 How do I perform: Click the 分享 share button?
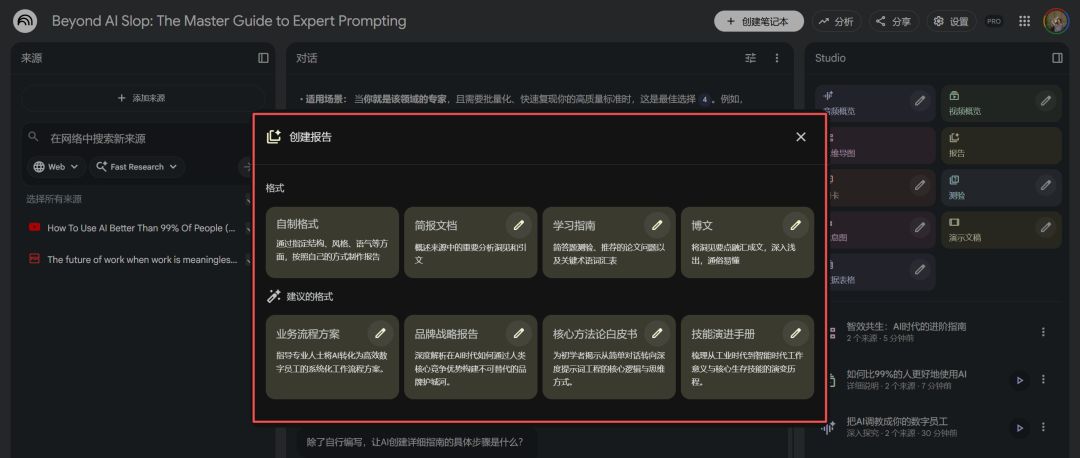coord(893,21)
